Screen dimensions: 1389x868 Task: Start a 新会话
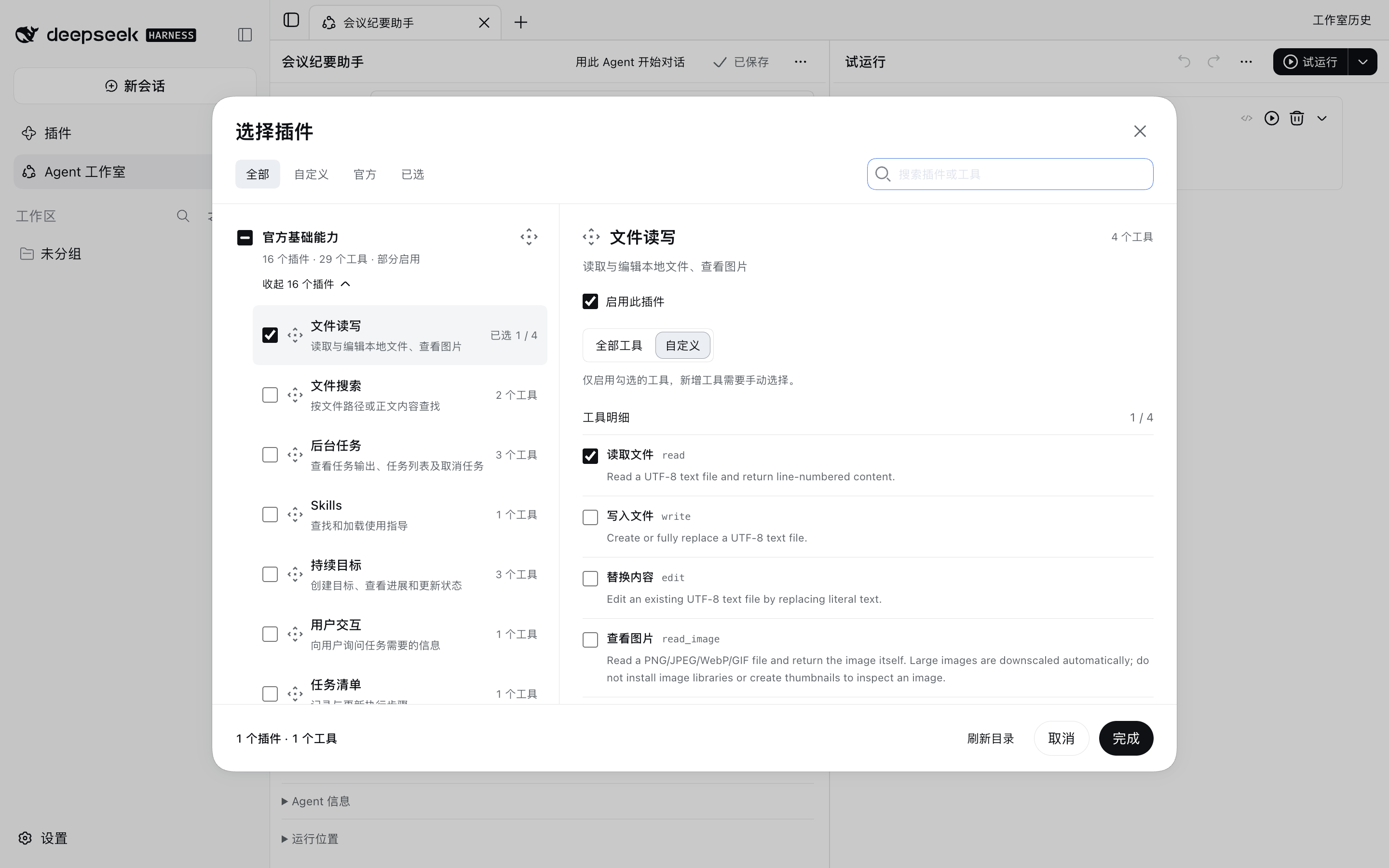pos(135,86)
